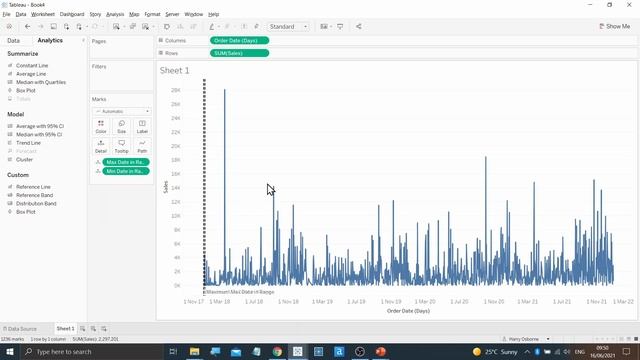Open the Data Source tab
Image resolution: width=640 pixels, height=360 pixels.
20,329
